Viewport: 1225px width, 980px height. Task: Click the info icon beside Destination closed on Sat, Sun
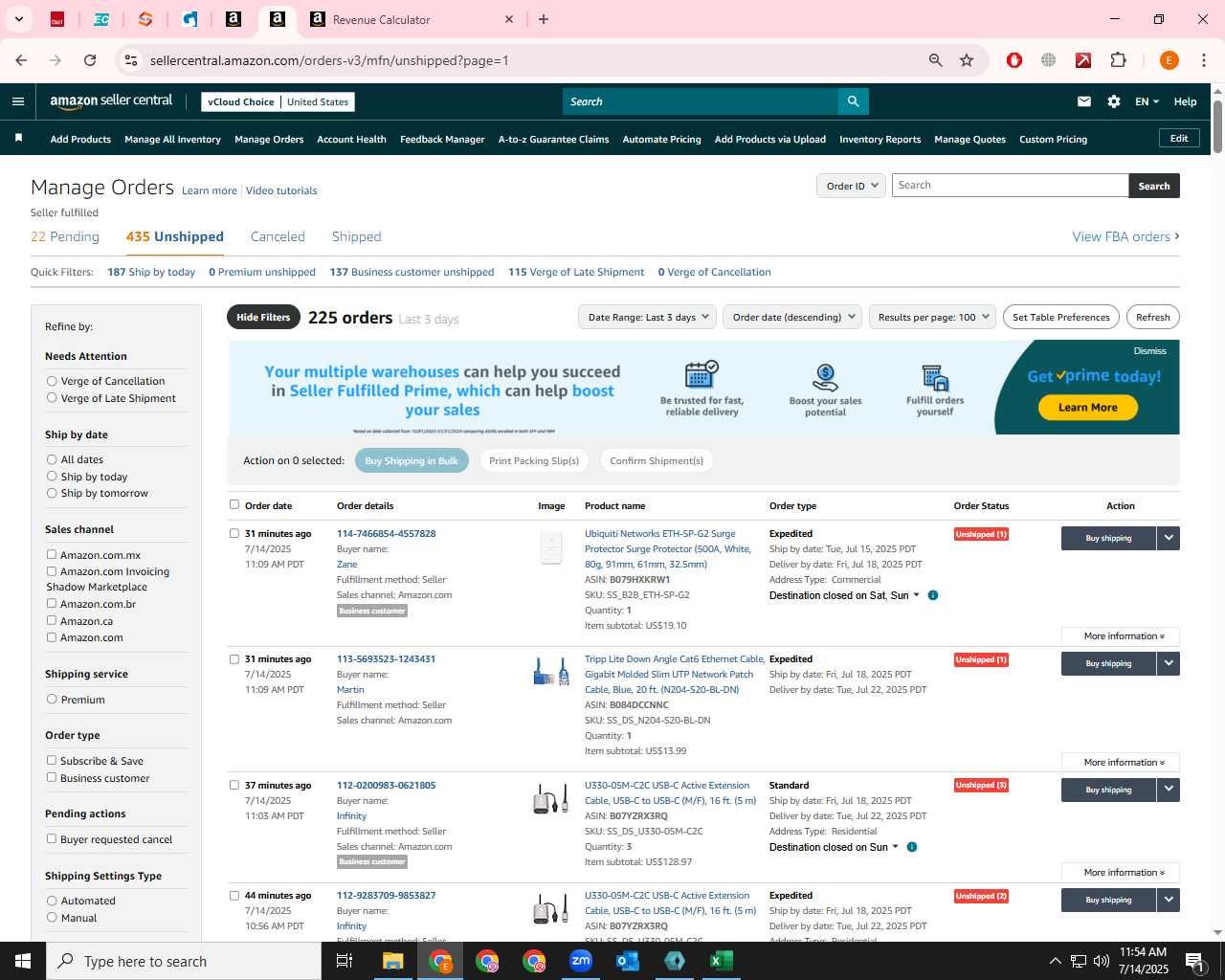pos(933,595)
